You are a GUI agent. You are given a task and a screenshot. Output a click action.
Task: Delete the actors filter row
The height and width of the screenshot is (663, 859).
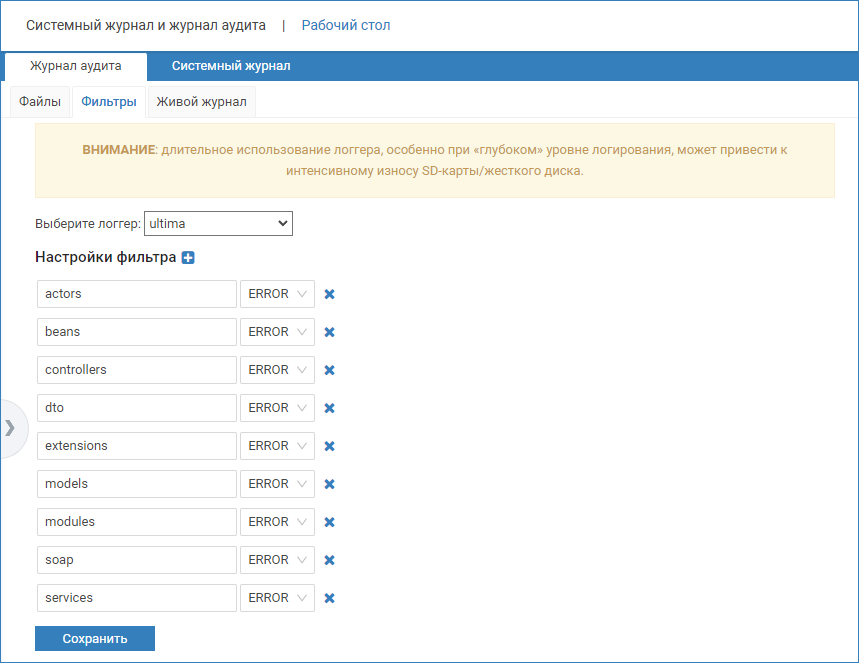click(x=329, y=294)
